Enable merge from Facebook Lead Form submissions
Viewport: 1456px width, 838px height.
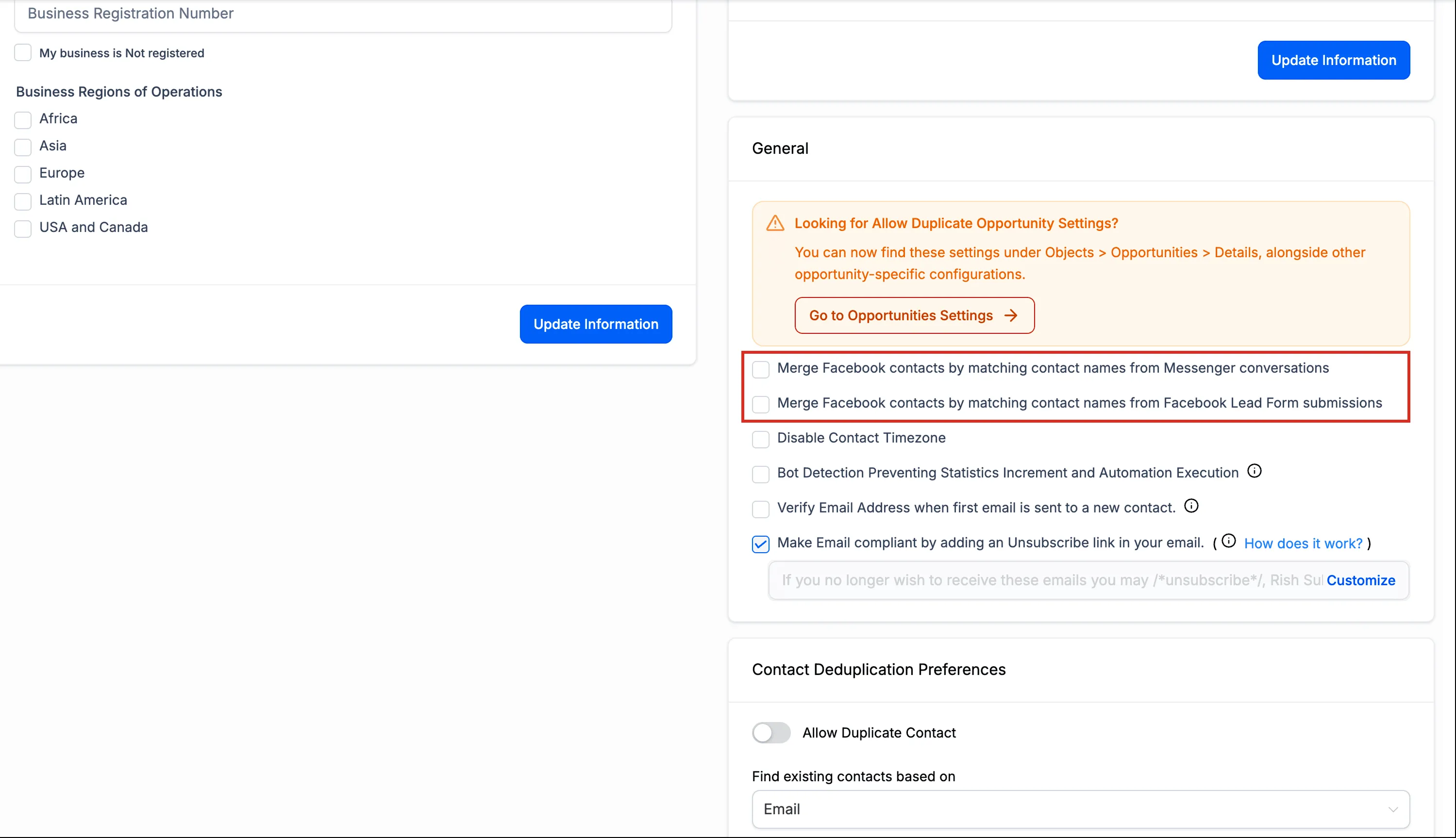coord(761,405)
